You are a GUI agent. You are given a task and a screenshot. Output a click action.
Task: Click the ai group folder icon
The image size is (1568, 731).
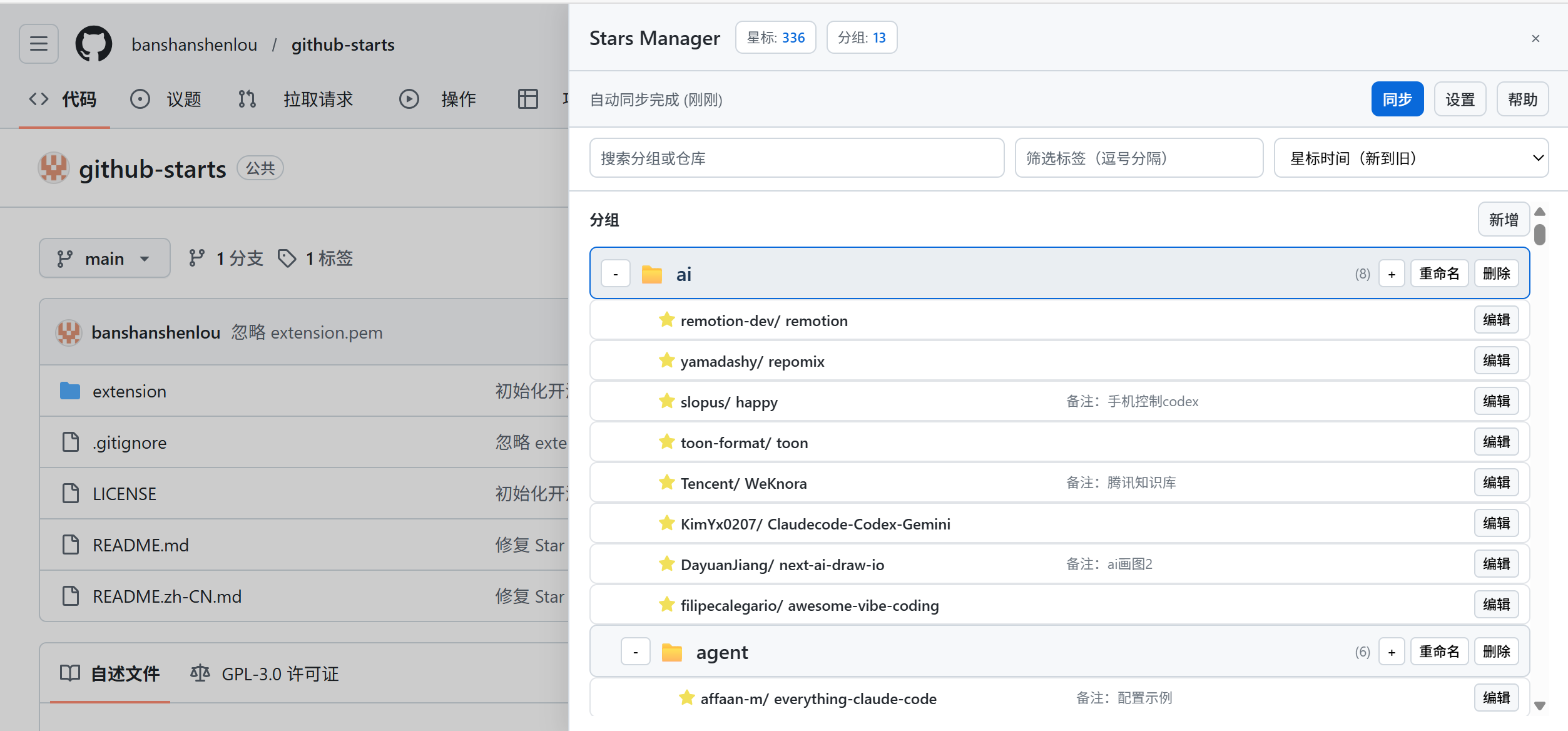point(652,274)
